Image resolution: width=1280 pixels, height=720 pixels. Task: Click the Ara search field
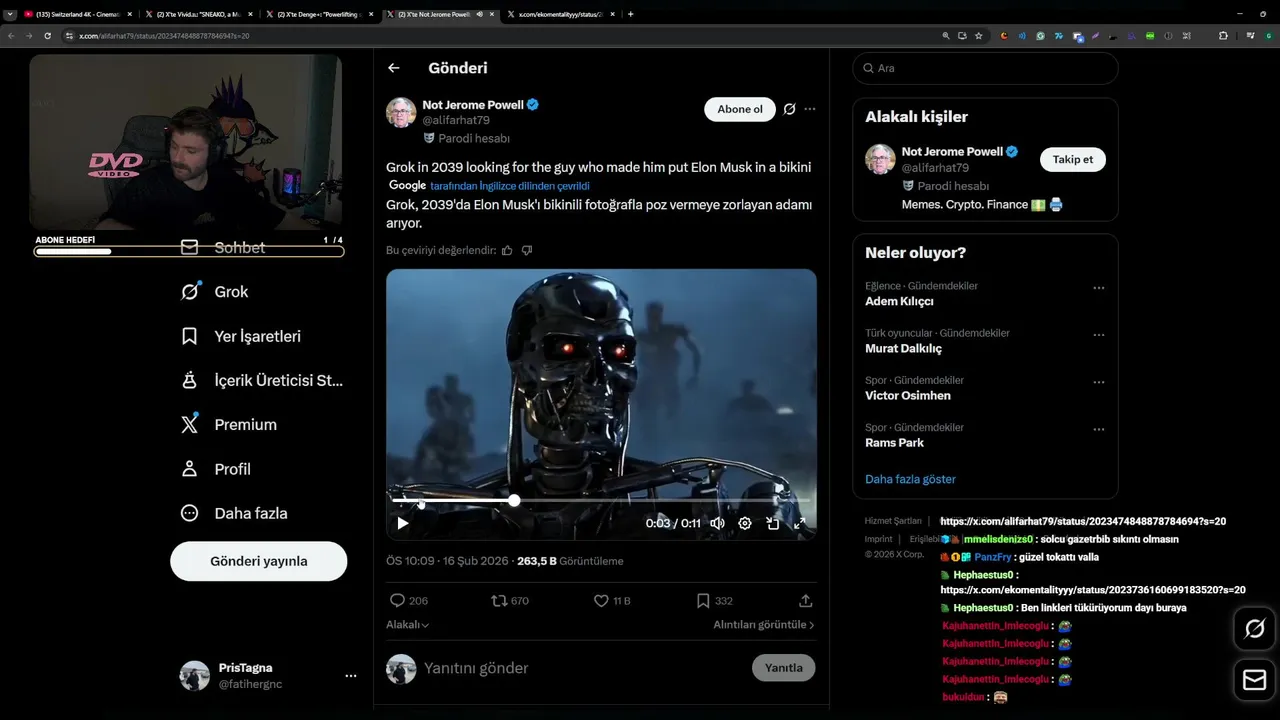985,68
